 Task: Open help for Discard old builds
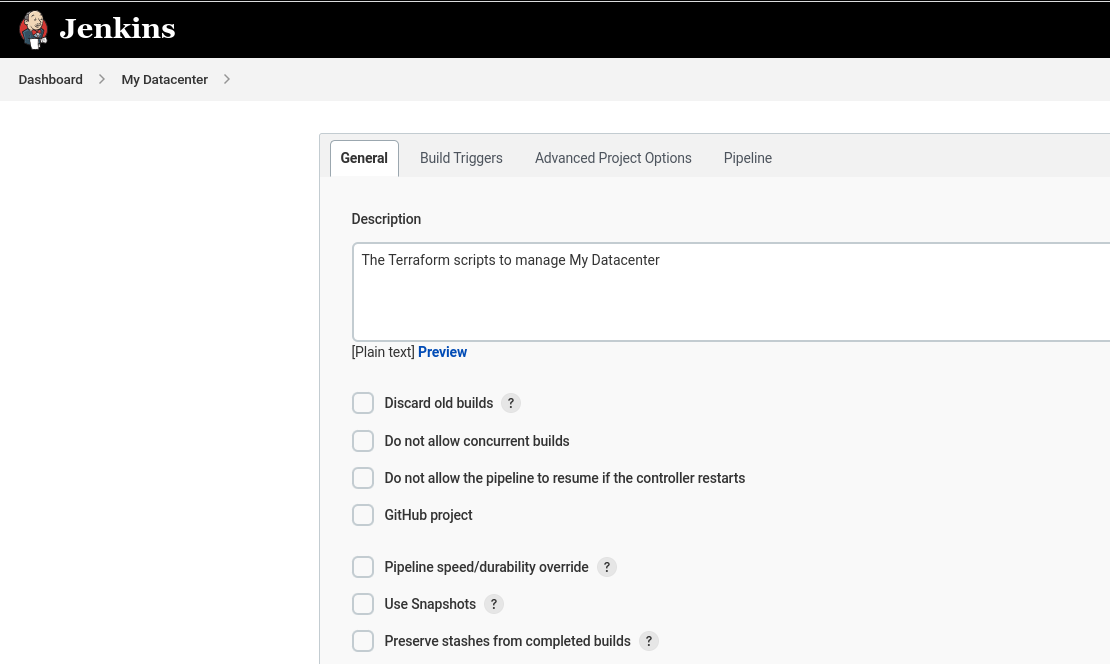coord(511,403)
